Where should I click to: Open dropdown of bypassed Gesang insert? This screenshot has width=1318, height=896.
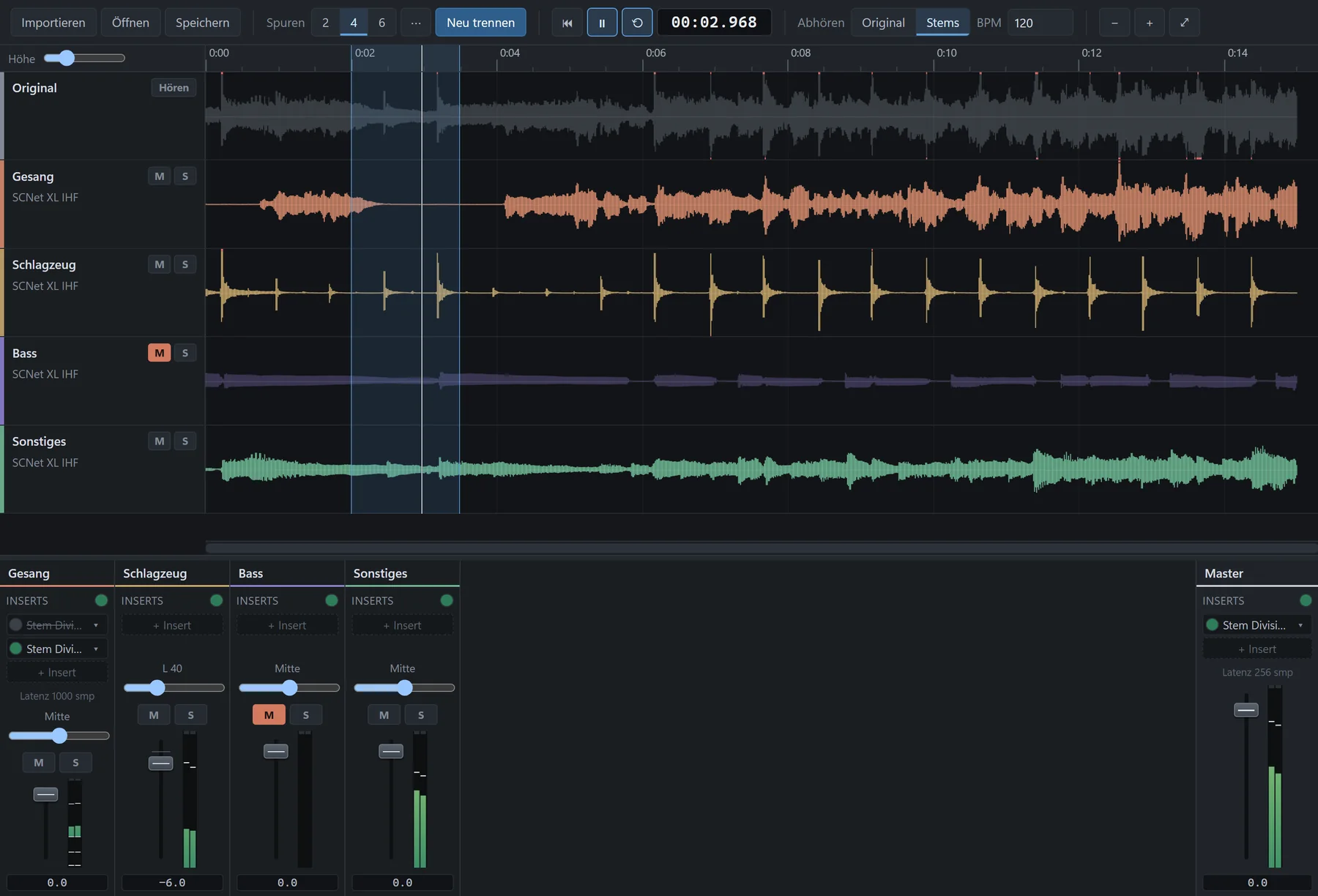(96, 625)
